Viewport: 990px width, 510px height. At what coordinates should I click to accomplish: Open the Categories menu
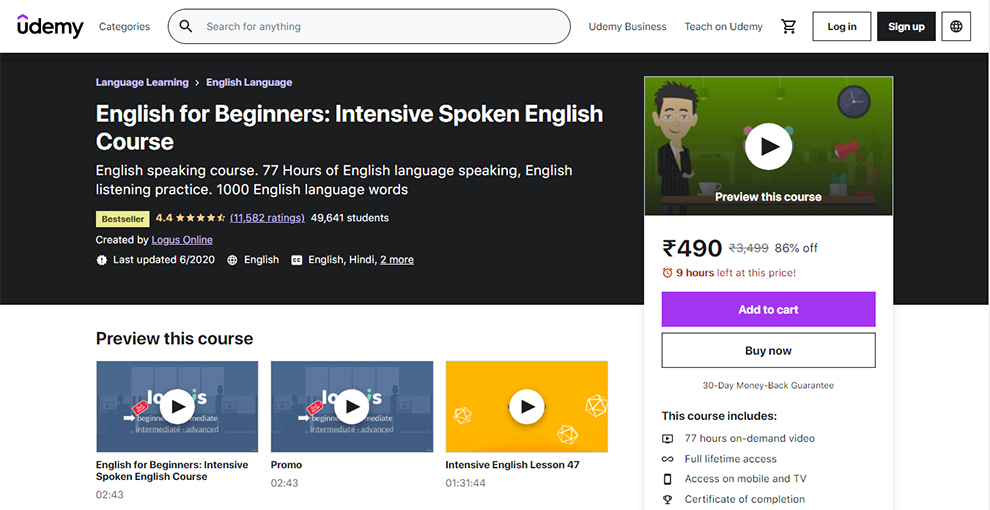coord(124,27)
